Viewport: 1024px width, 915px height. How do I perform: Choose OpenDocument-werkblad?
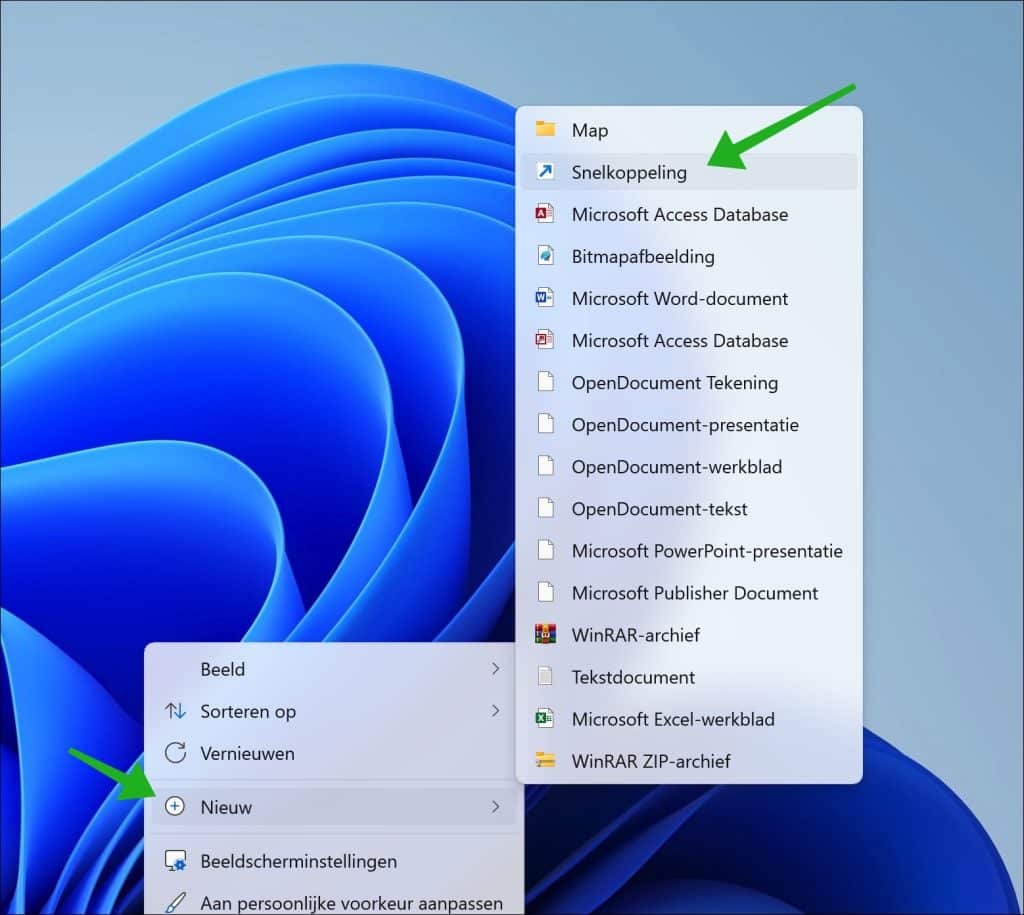coord(689,467)
